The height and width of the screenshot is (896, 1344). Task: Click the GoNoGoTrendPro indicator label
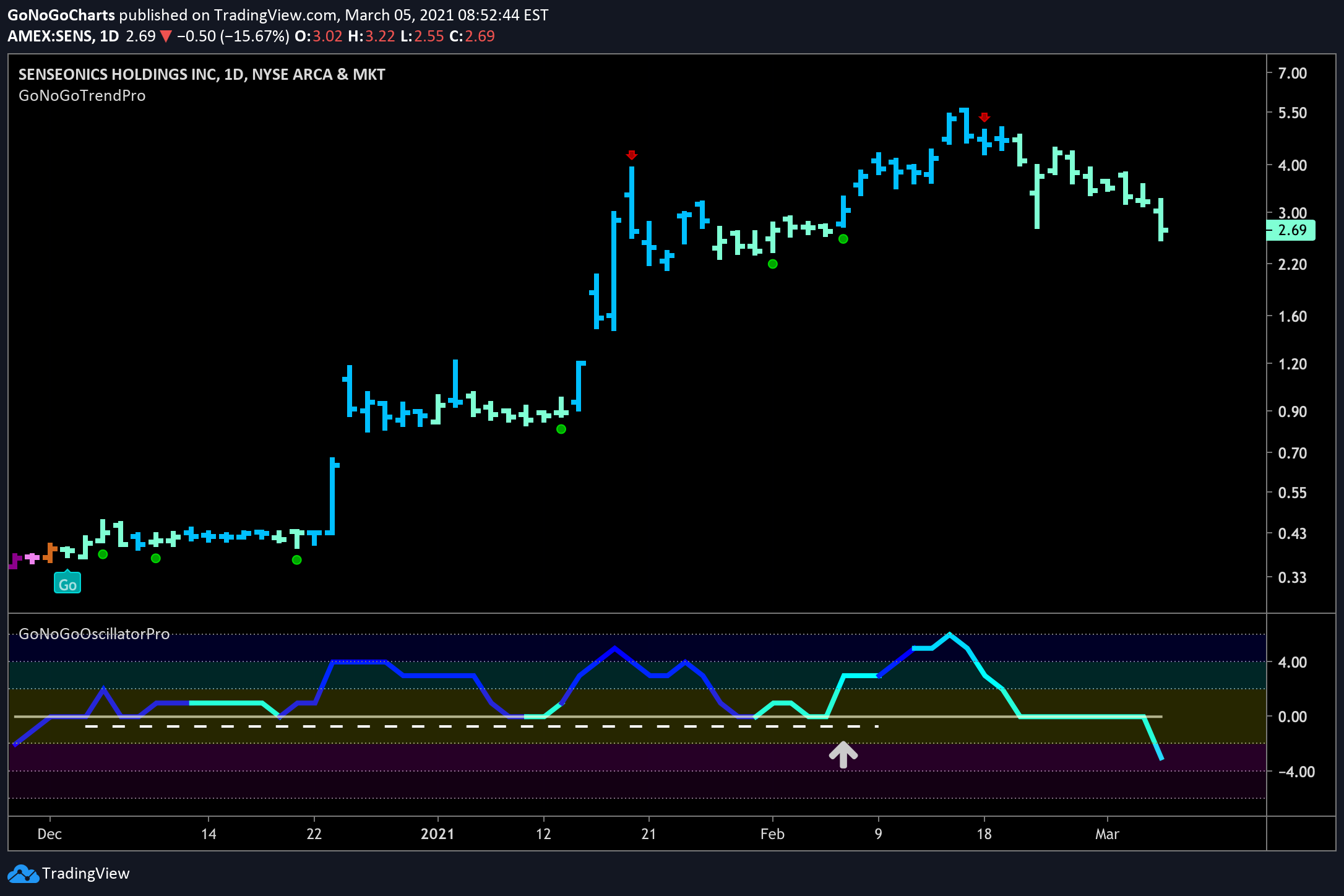coord(82,95)
